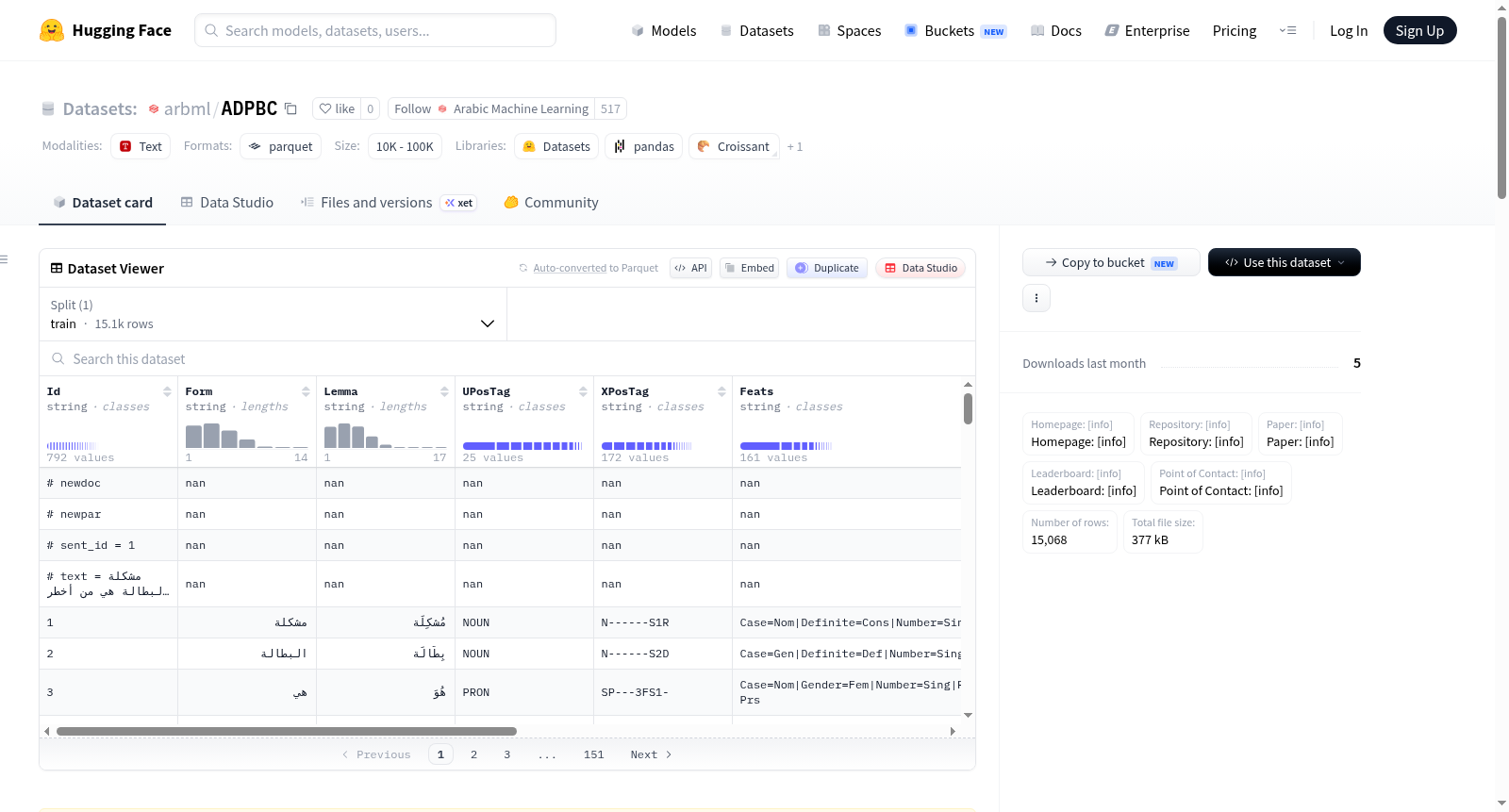
Task: Expand the Split train dropdown
Action: coord(273,314)
